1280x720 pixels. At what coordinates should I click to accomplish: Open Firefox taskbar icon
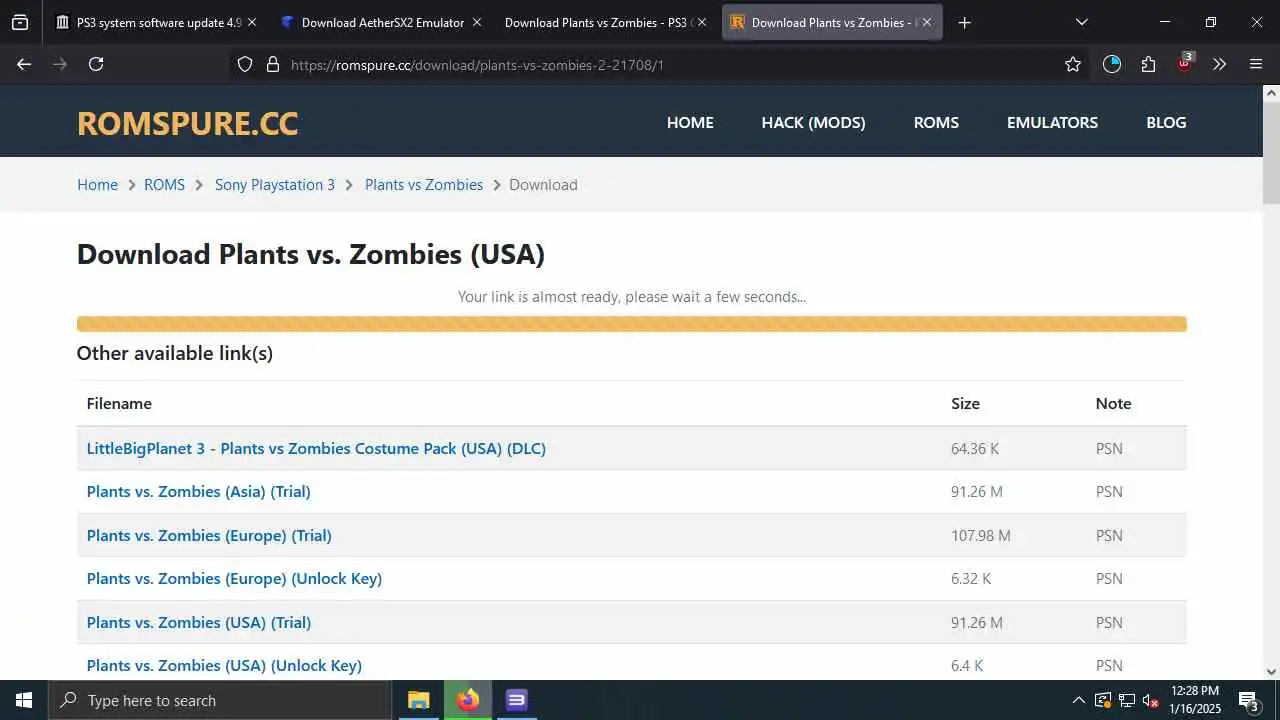click(468, 700)
